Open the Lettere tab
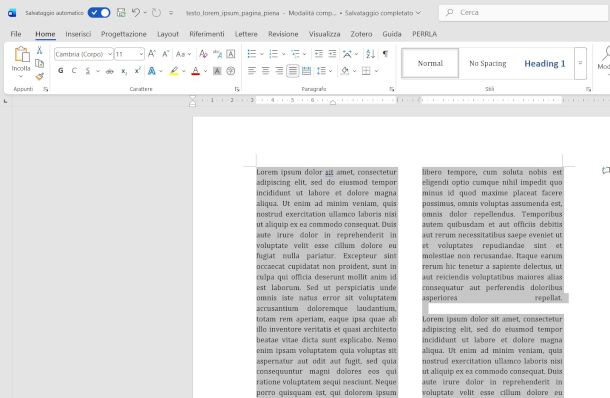The height and width of the screenshot is (398, 610). click(x=246, y=34)
